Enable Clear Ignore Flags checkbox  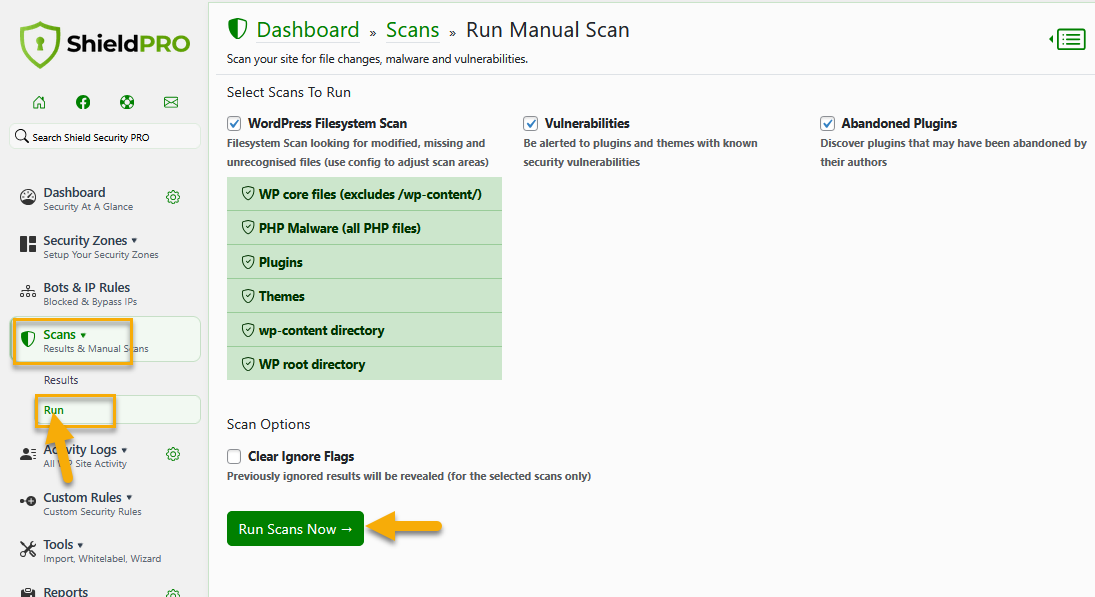tap(234, 457)
